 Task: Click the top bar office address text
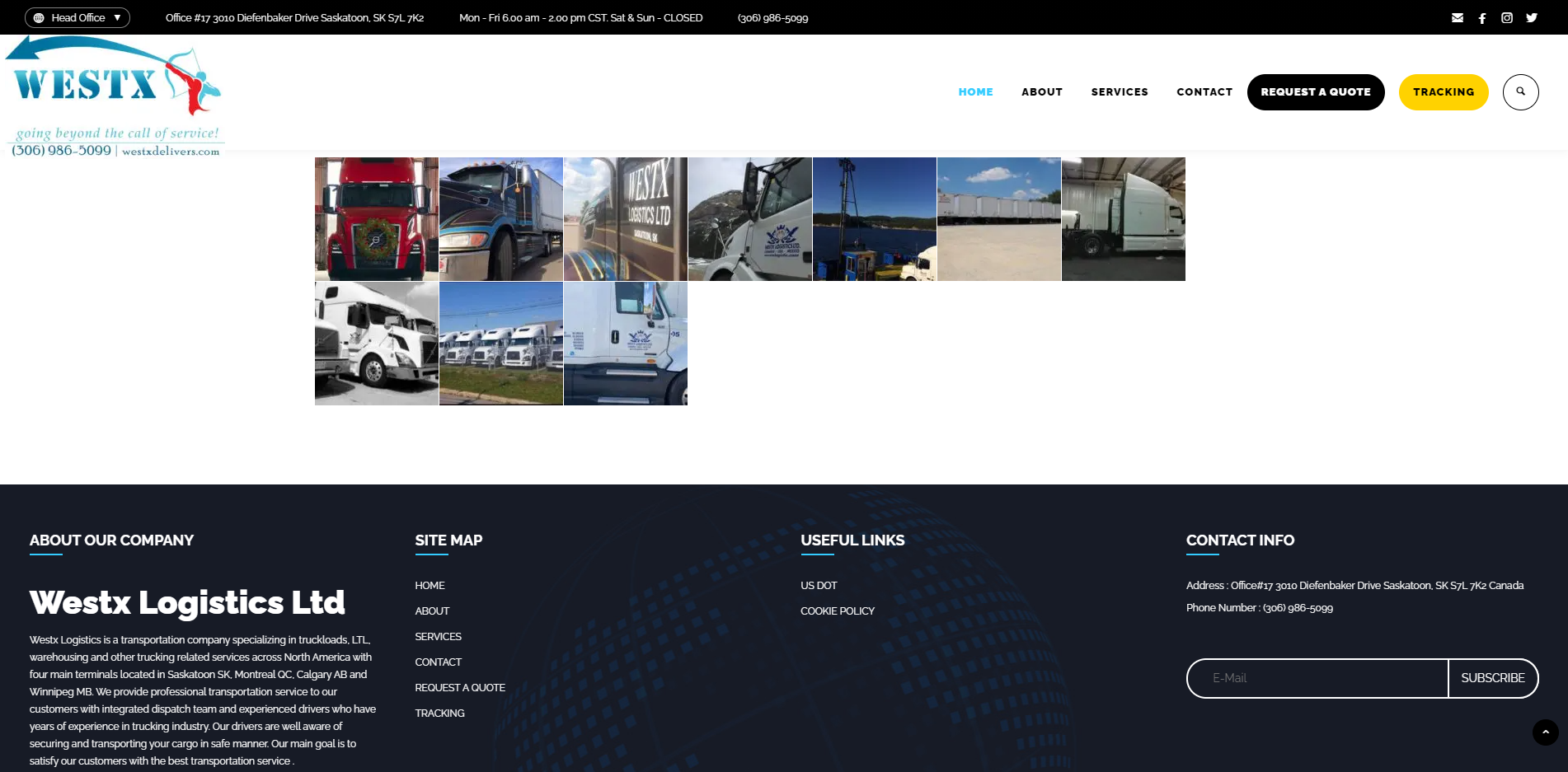(294, 18)
